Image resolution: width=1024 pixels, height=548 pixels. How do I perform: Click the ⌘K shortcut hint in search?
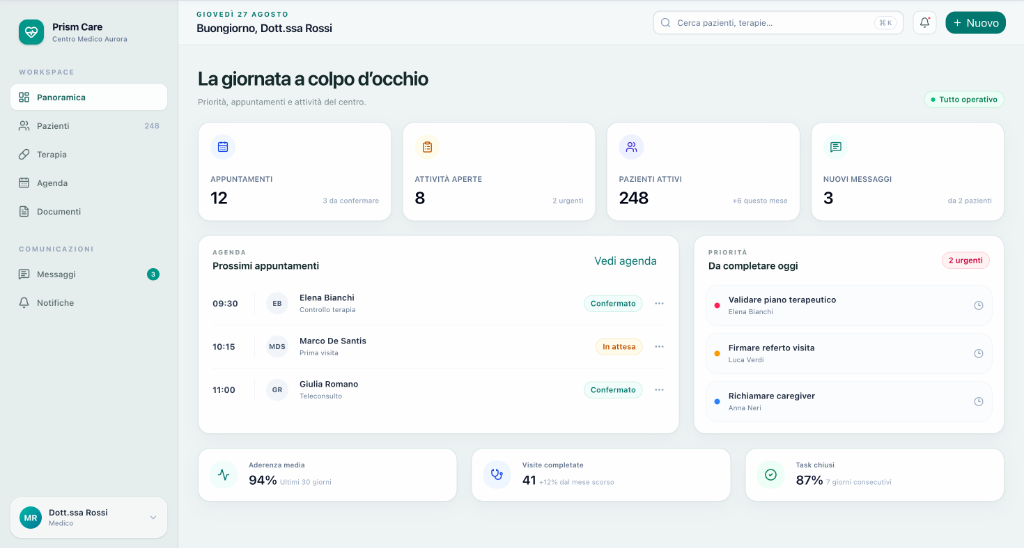(x=885, y=23)
